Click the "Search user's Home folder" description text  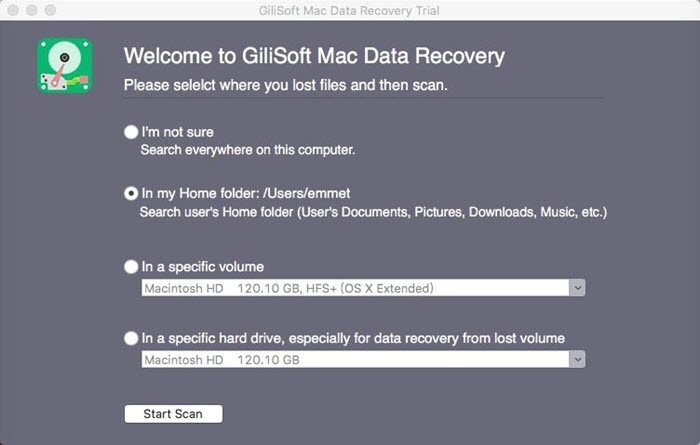pos(373,212)
